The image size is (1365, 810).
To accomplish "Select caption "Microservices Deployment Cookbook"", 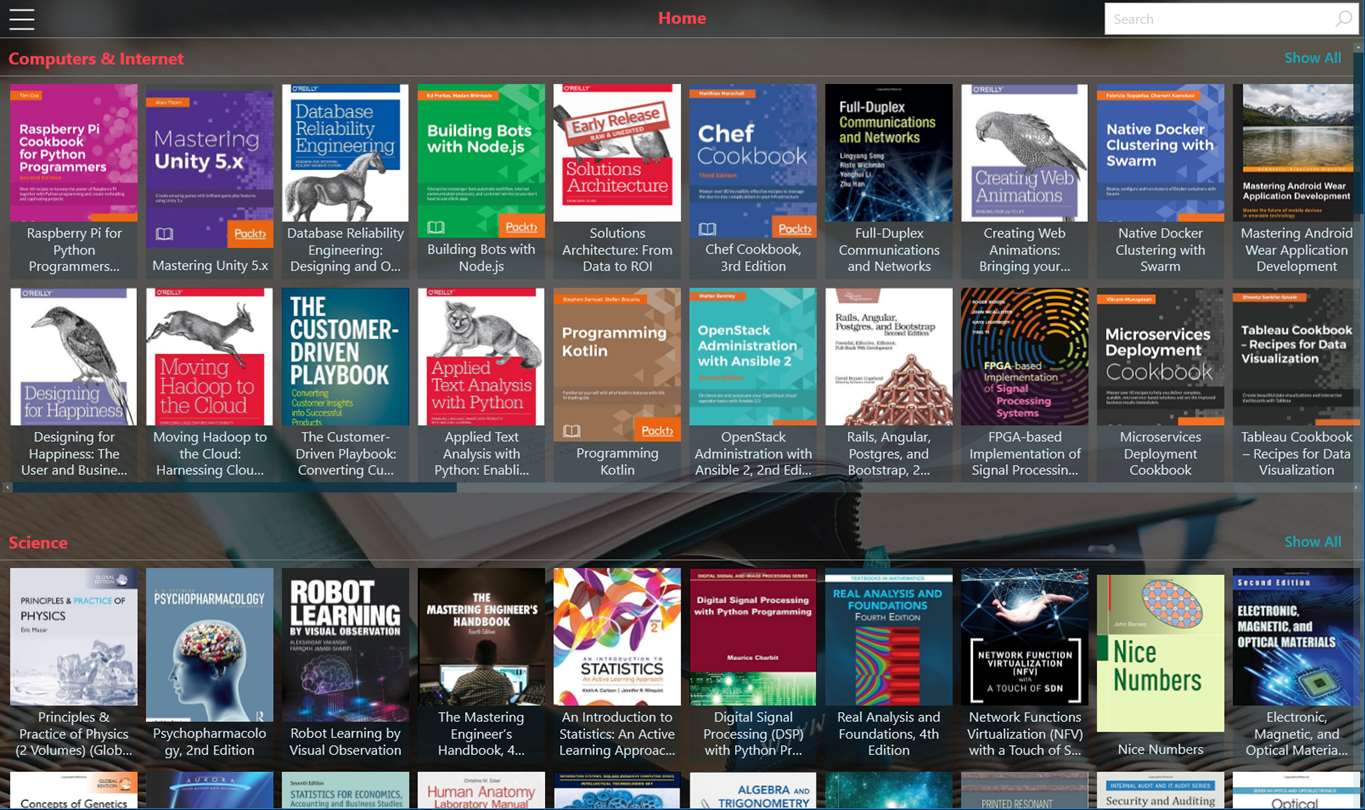I will (1161, 453).
